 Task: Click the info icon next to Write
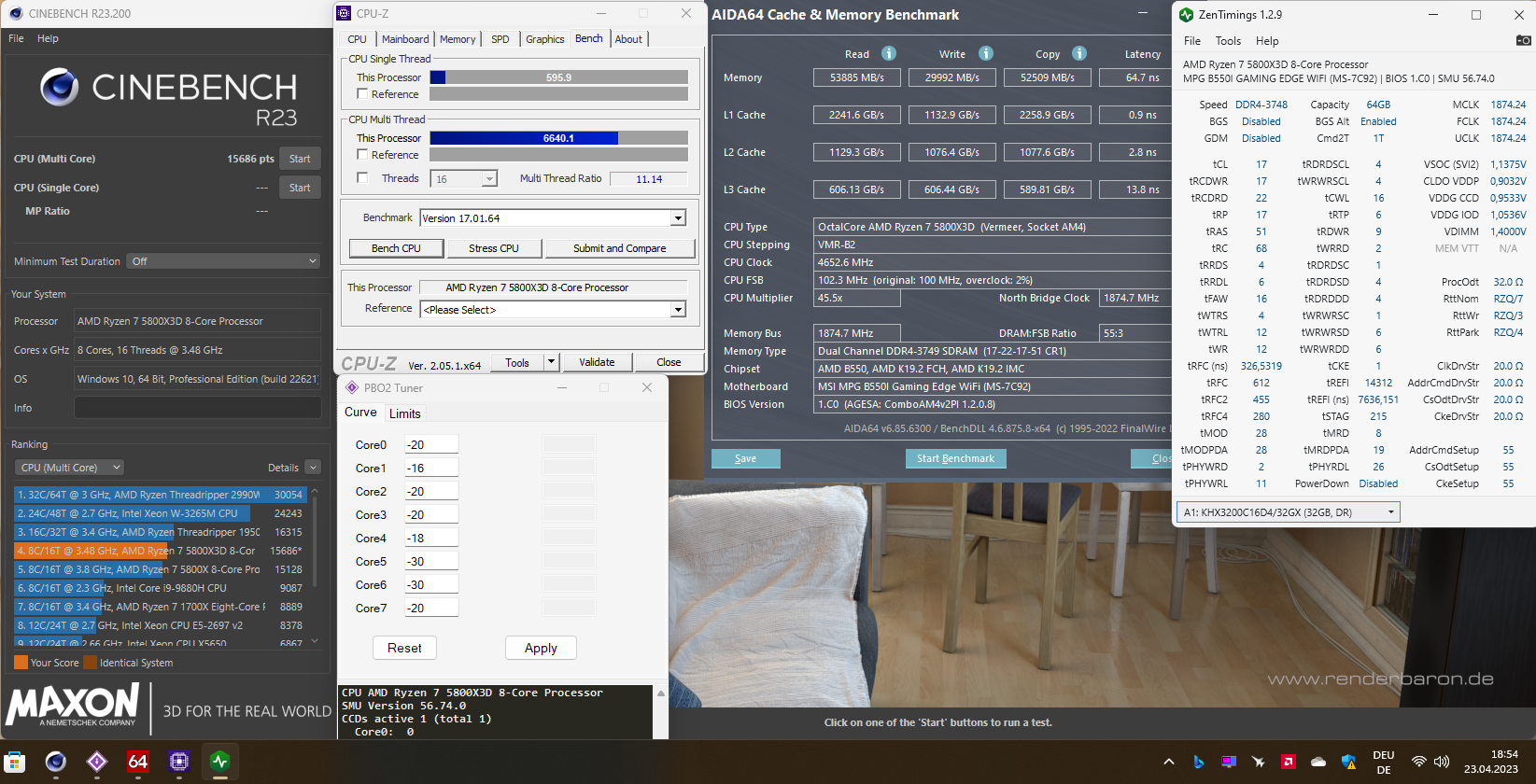(x=986, y=53)
